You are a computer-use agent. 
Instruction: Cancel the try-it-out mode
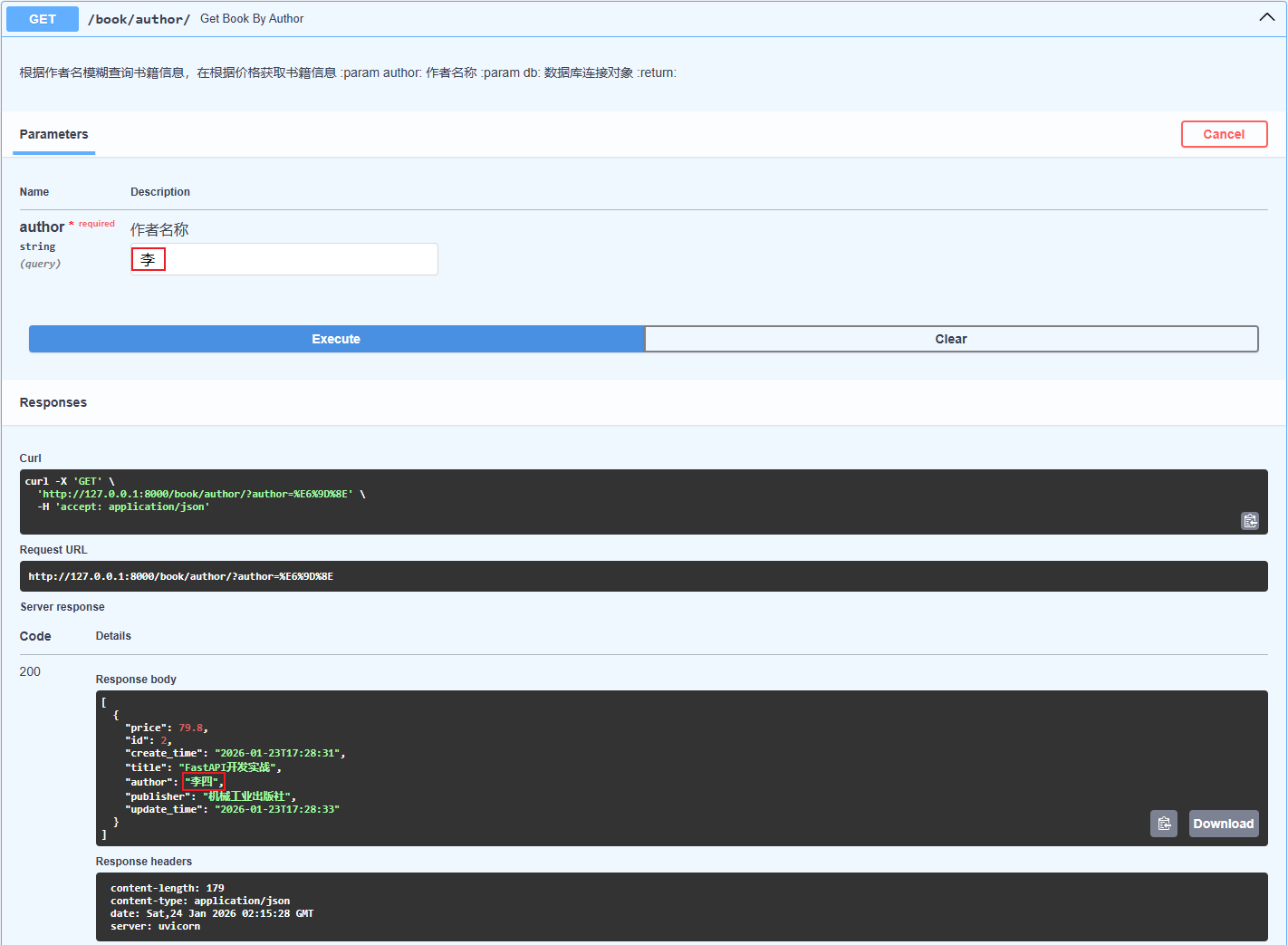pyautogui.click(x=1224, y=134)
